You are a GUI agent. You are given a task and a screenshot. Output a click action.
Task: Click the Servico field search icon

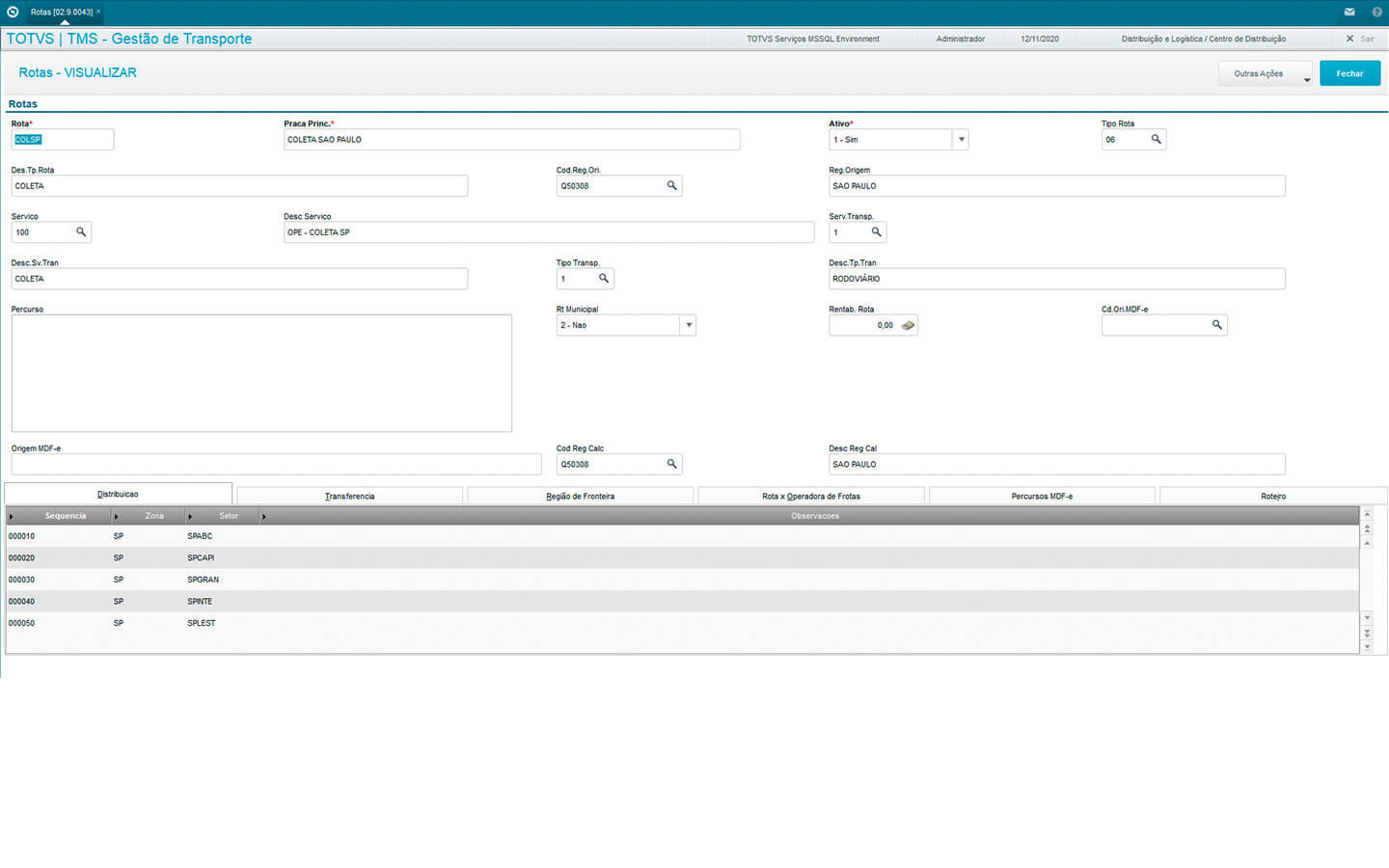pyautogui.click(x=81, y=232)
